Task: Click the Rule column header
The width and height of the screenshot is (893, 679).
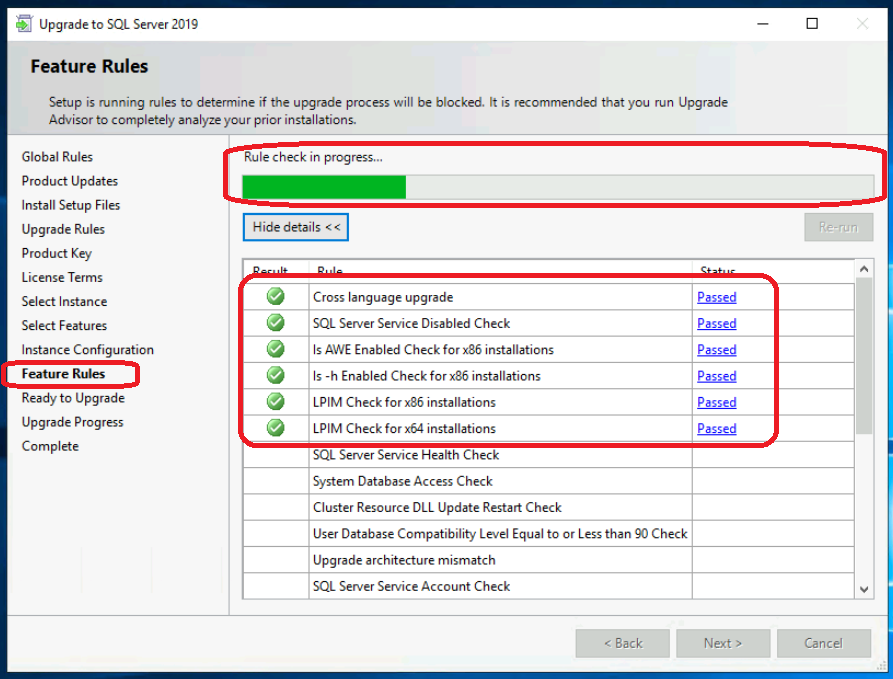Action: 501,271
